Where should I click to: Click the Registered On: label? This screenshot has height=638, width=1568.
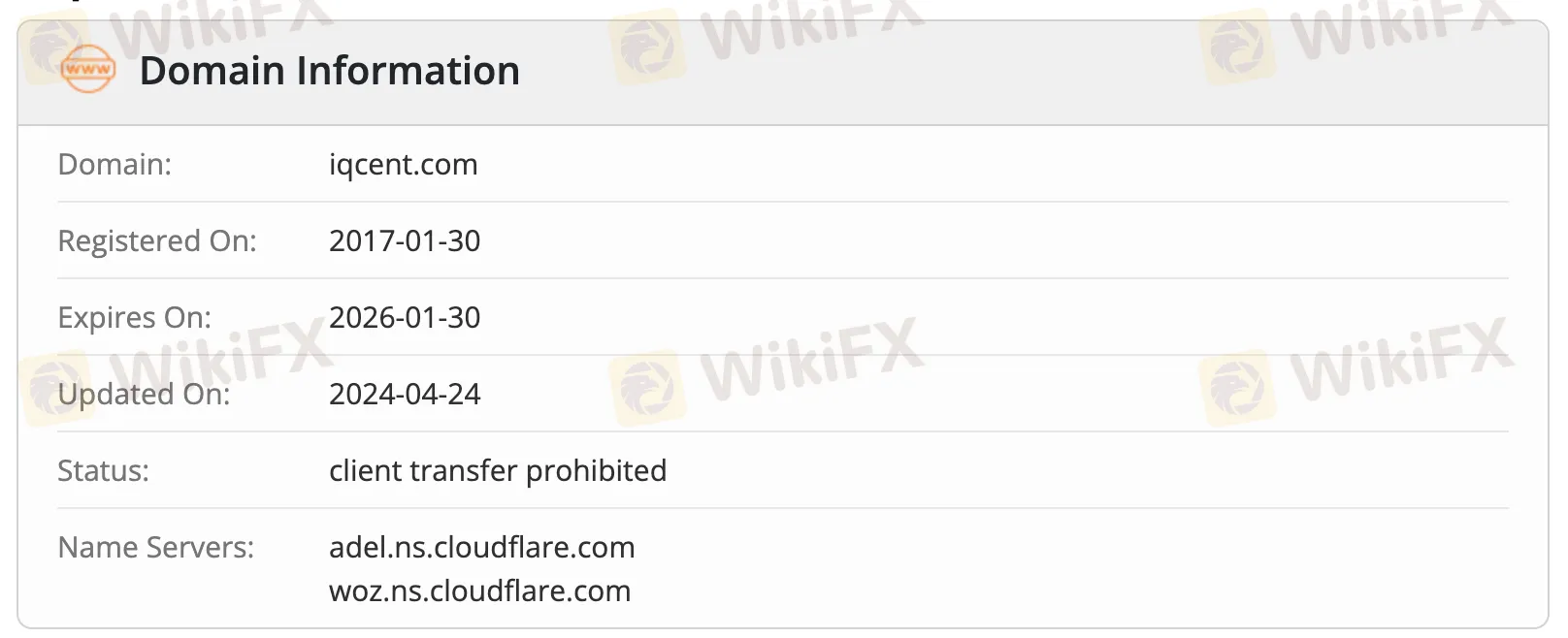(x=157, y=241)
